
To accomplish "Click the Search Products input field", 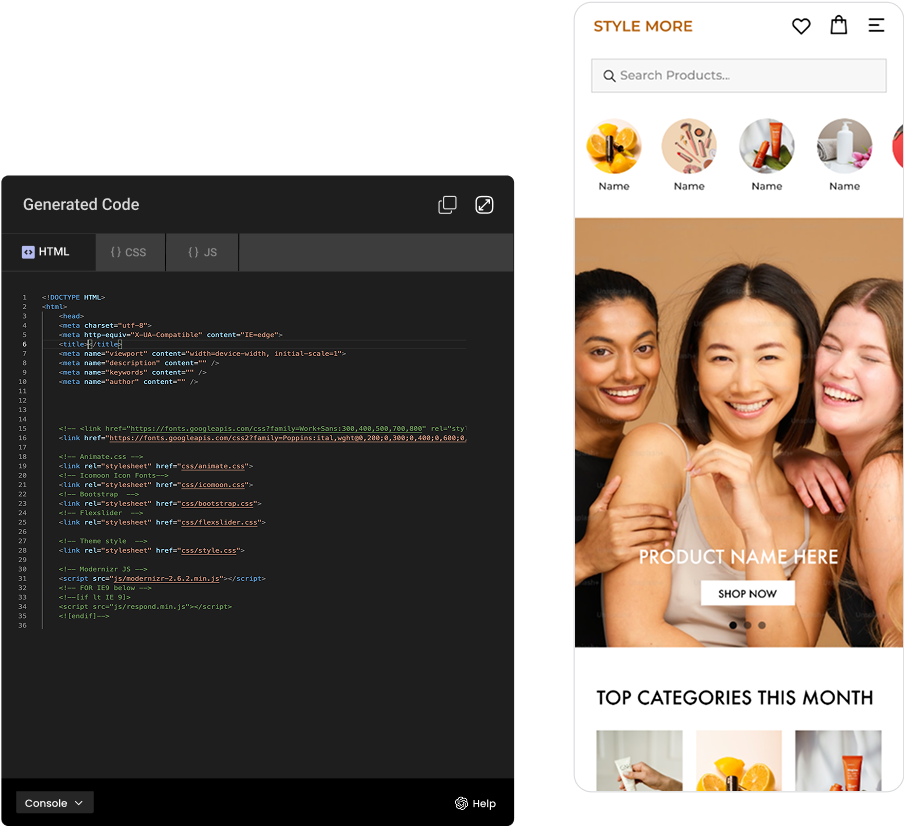I will tap(750, 76).
